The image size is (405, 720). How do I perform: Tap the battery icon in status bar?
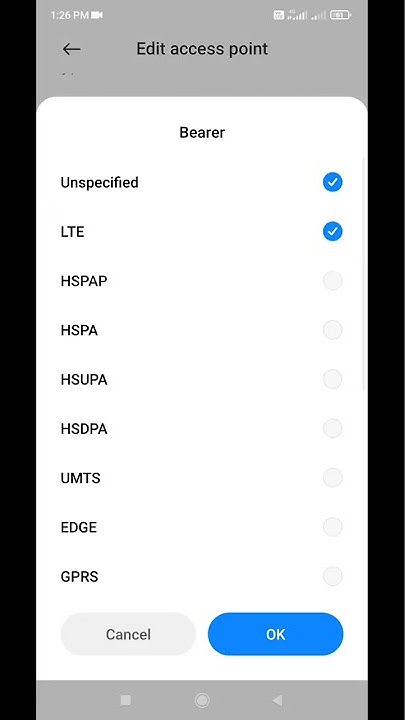(340, 15)
